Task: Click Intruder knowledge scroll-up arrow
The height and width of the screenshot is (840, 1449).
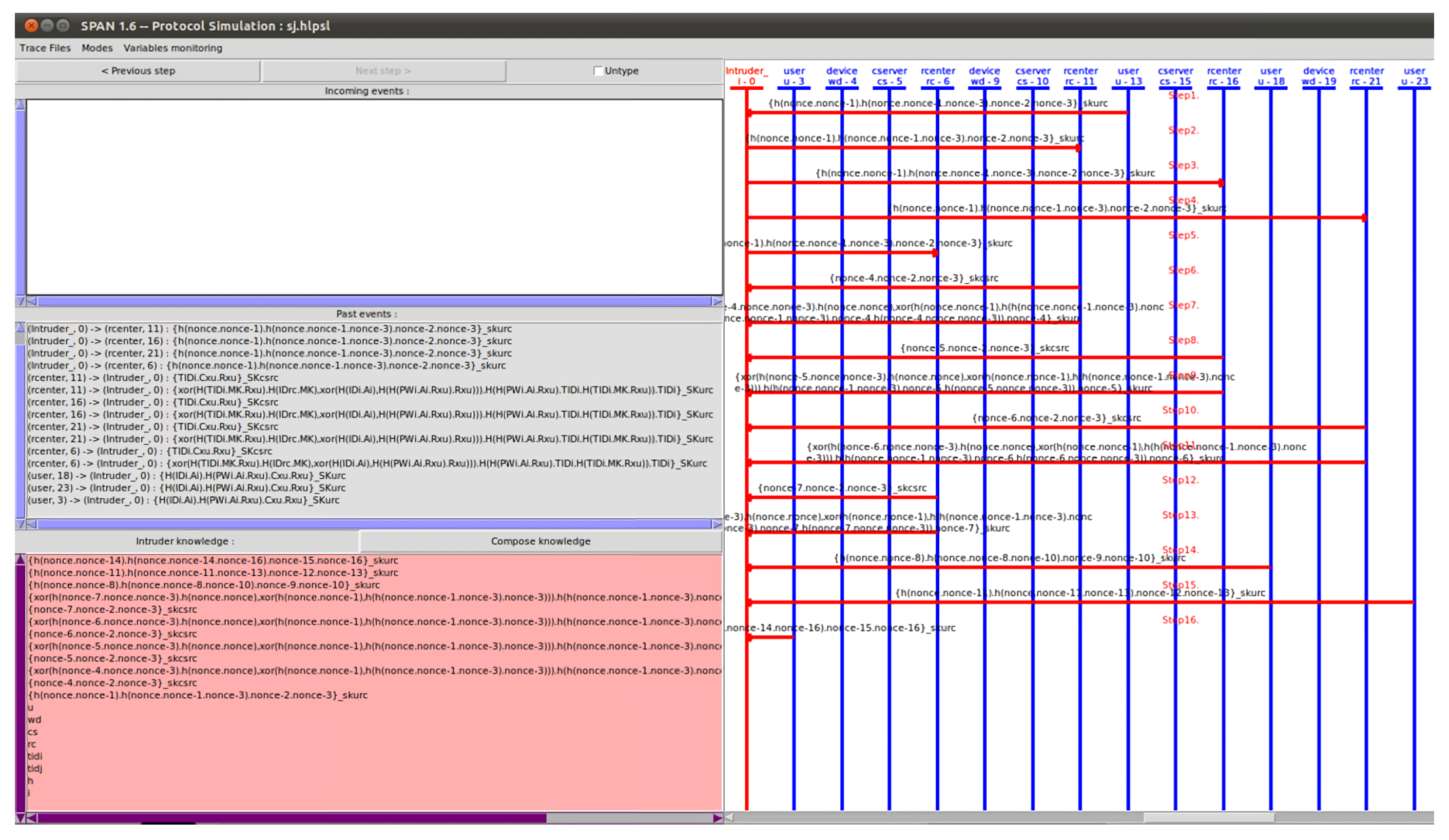Action: click(20, 559)
